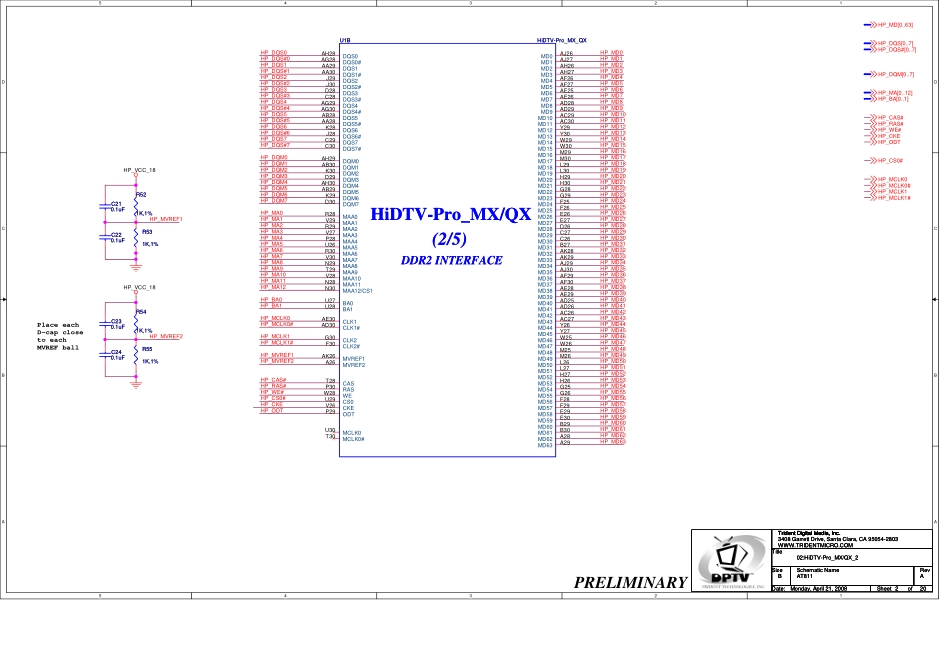Click the HP_MVREF1 net label by R52

(166, 218)
